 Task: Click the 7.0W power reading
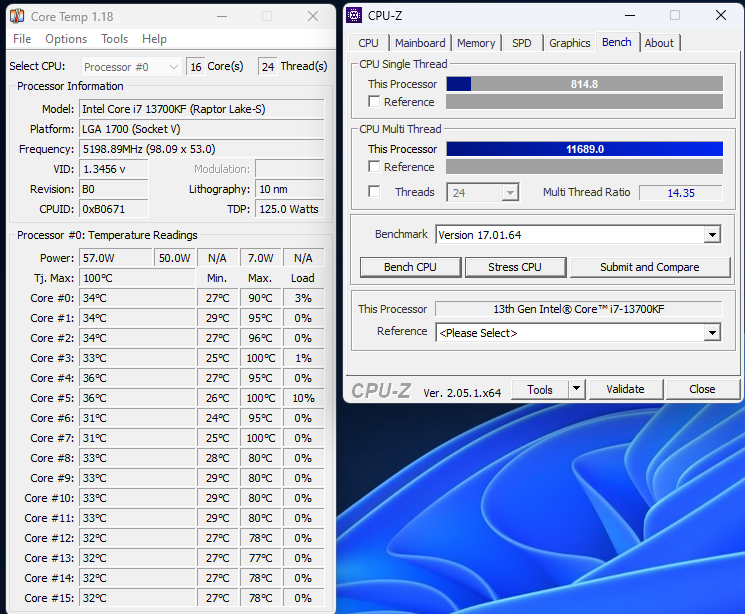261,258
